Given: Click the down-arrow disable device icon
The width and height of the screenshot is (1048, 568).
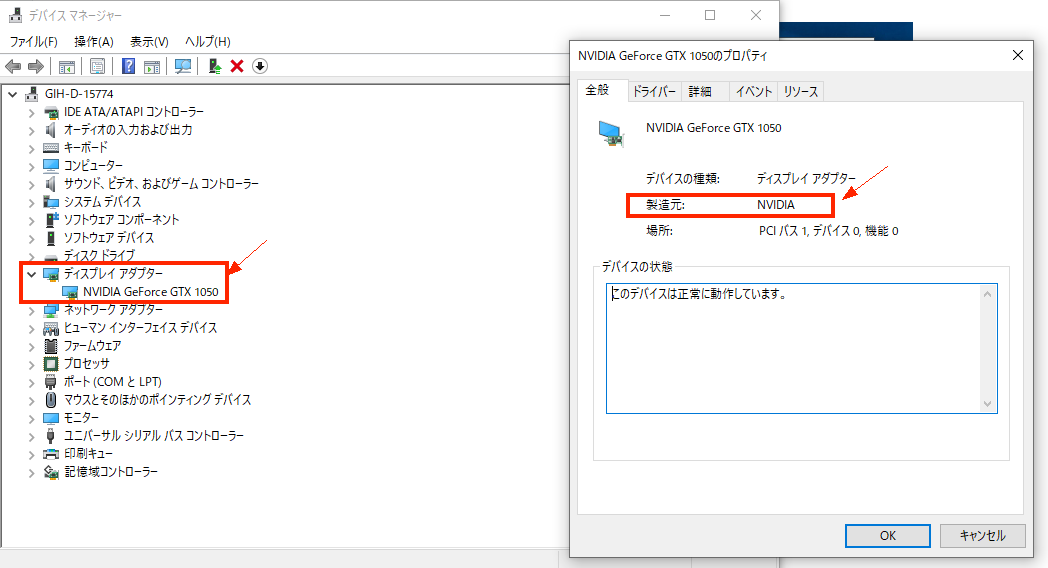Looking at the screenshot, I should click(260, 66).
